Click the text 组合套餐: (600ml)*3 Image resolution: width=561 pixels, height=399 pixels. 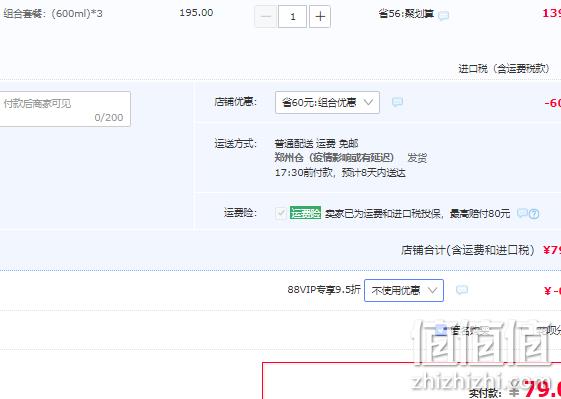pyautogui.click(x=53, y=14)
